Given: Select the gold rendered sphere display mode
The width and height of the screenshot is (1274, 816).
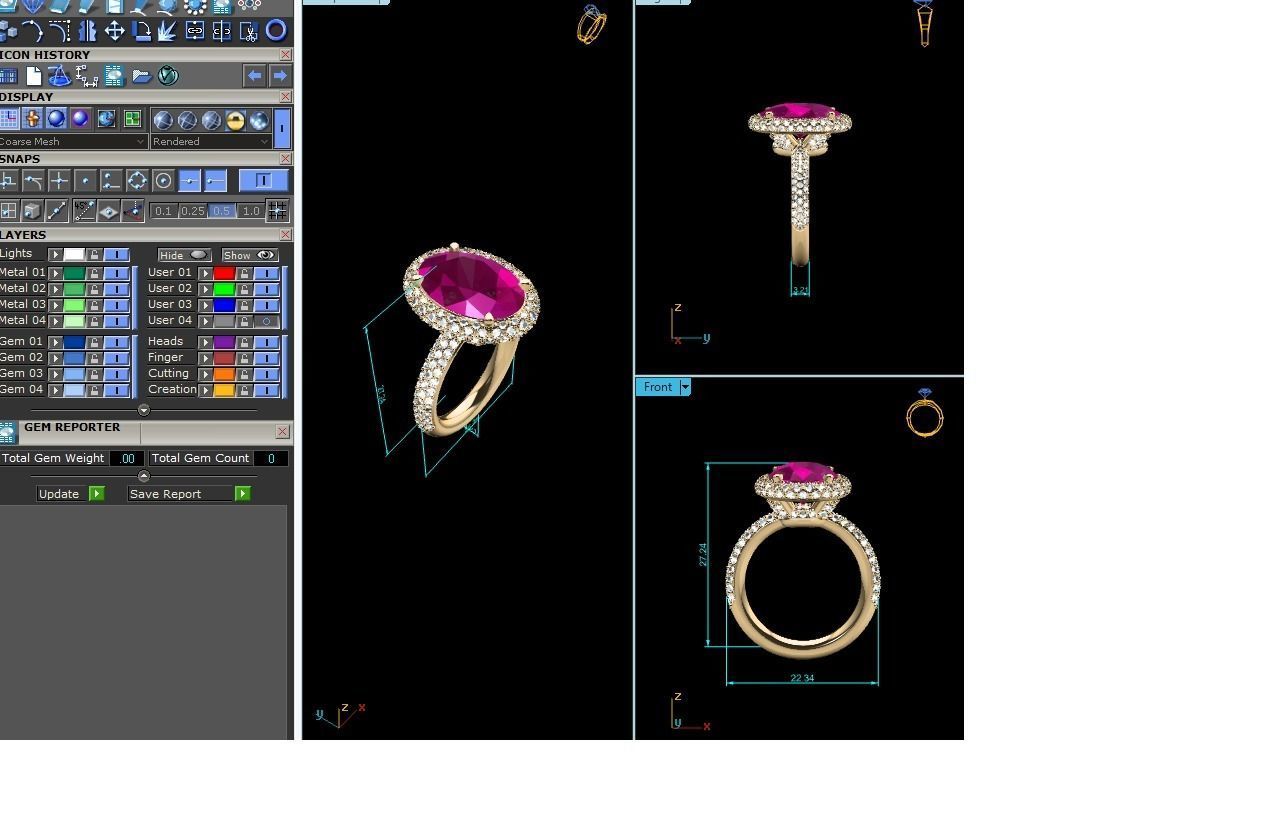Looking at the screenshot, I should [x=235, y=120].
